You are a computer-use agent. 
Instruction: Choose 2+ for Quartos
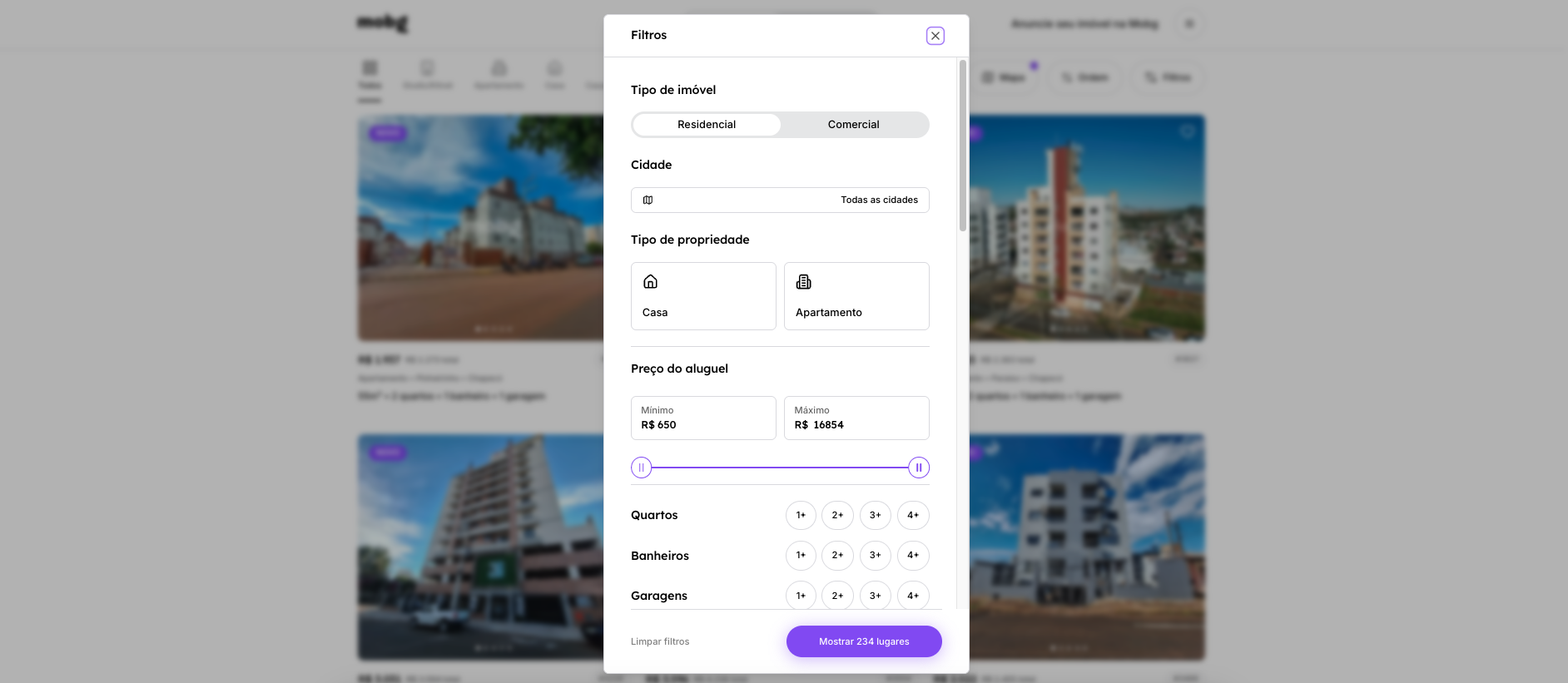pyautogui.click(x=837, y=515)
